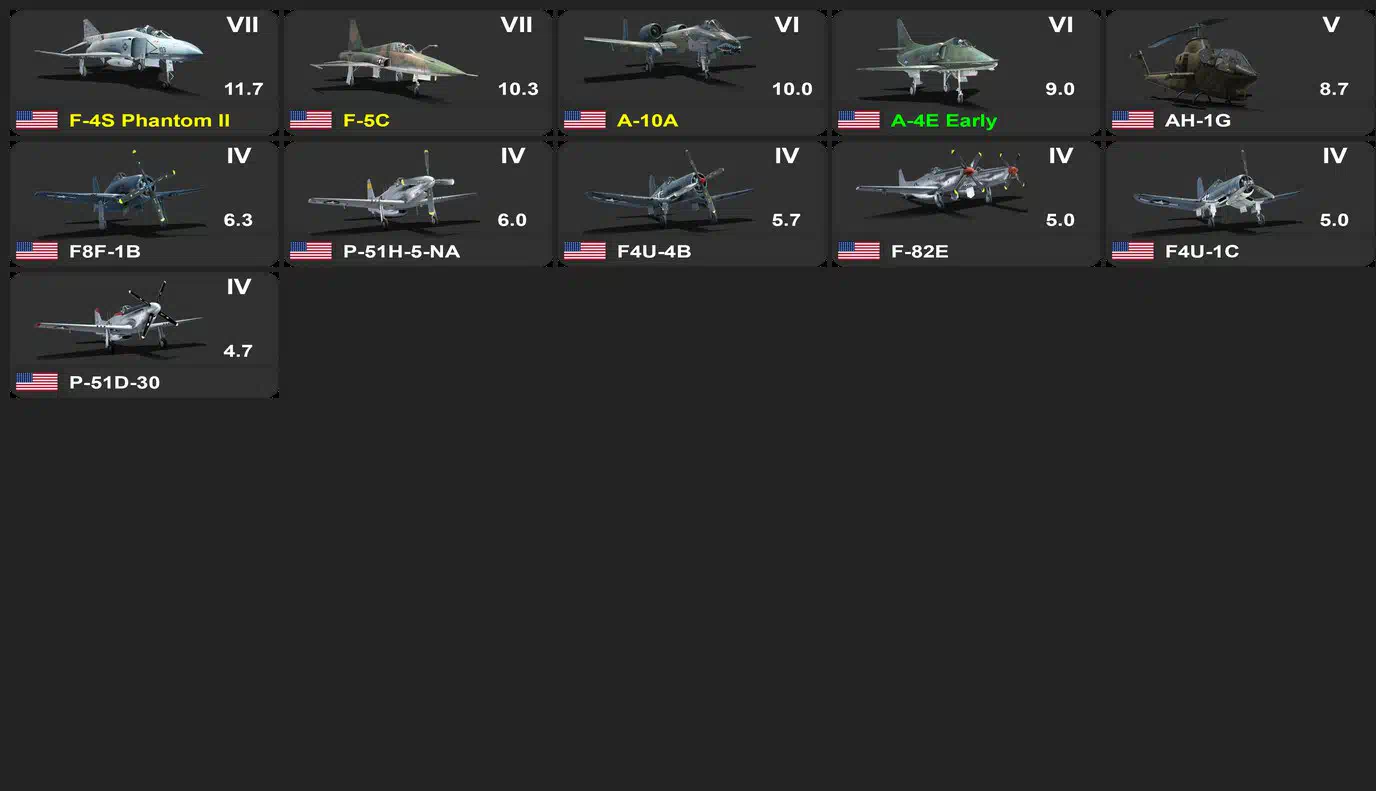
Task: Click the yellow A-10A name label
Action: (x=647, y=120)
